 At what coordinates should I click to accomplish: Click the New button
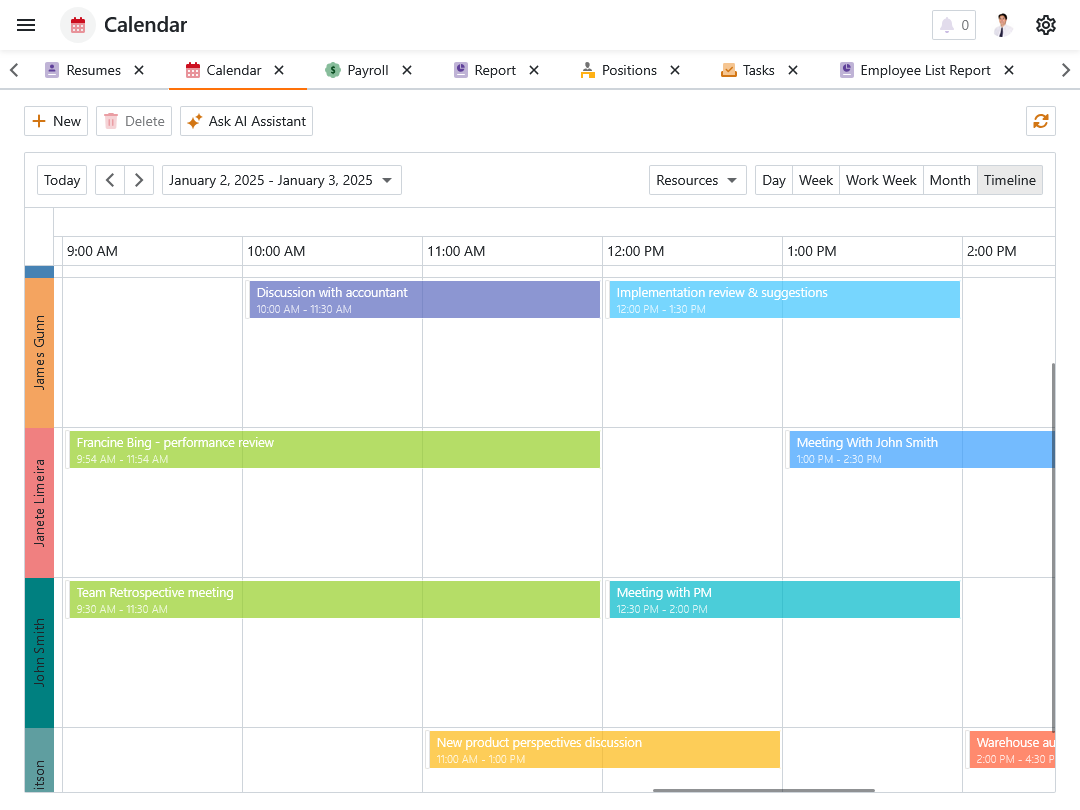click(x=56, y=121)
